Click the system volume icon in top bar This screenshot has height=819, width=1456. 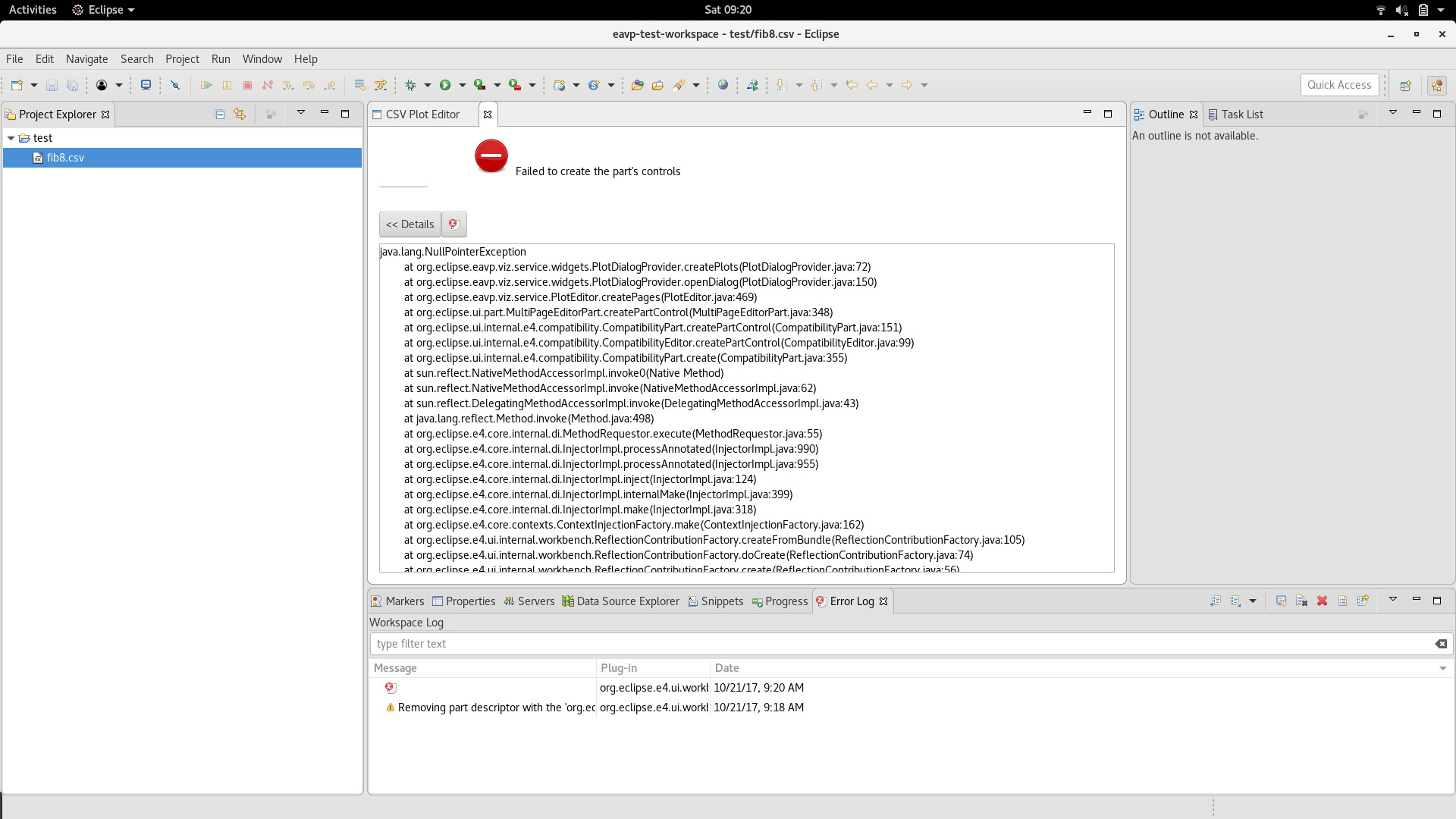point(1401,10)
